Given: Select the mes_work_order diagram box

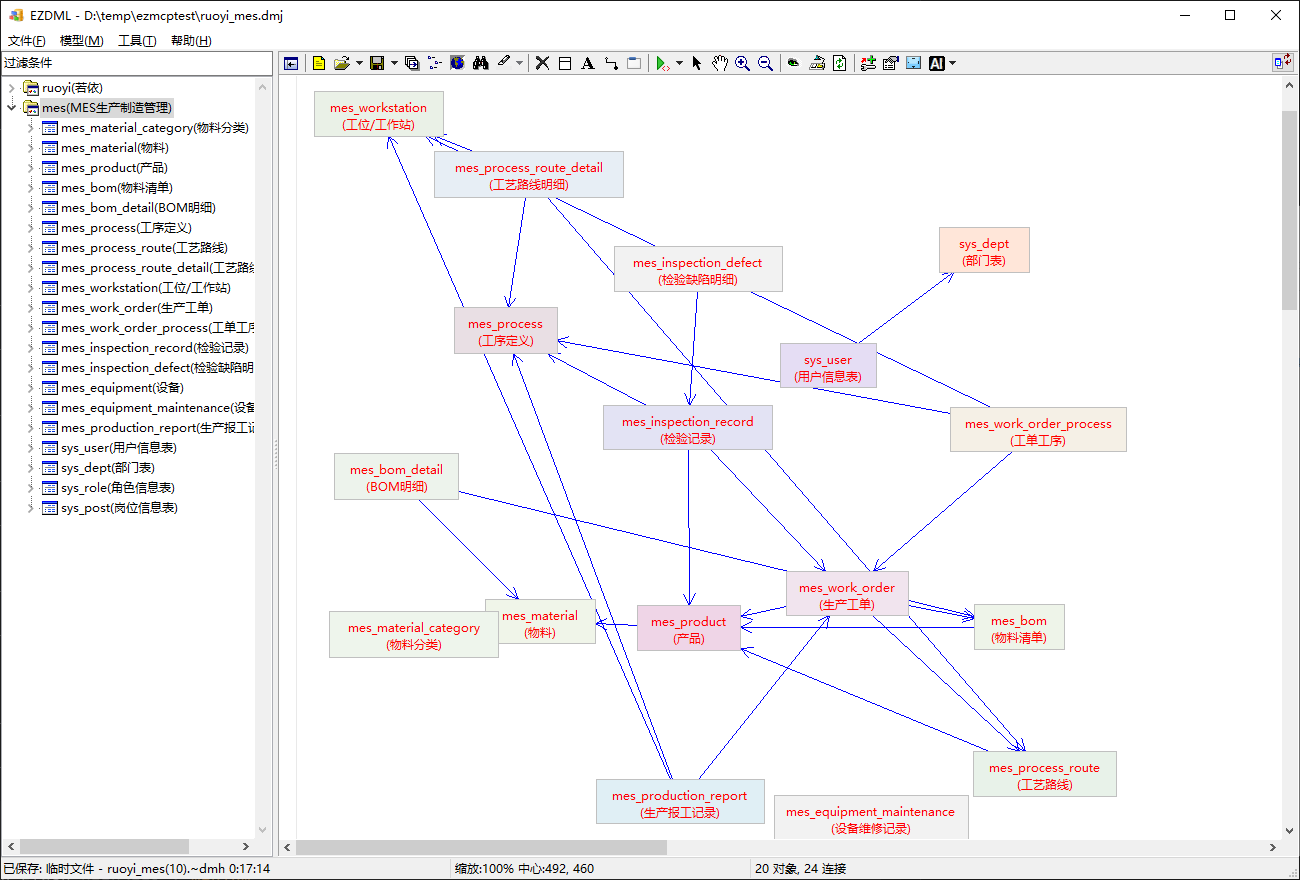Looking at the screenshot, I should click(847, 594).
